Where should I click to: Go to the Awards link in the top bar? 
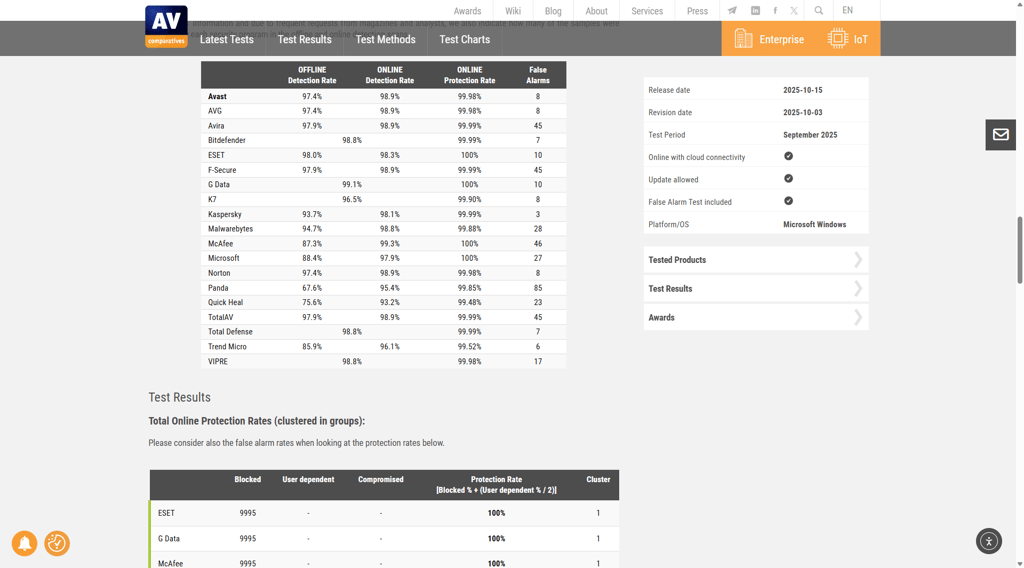468,11
